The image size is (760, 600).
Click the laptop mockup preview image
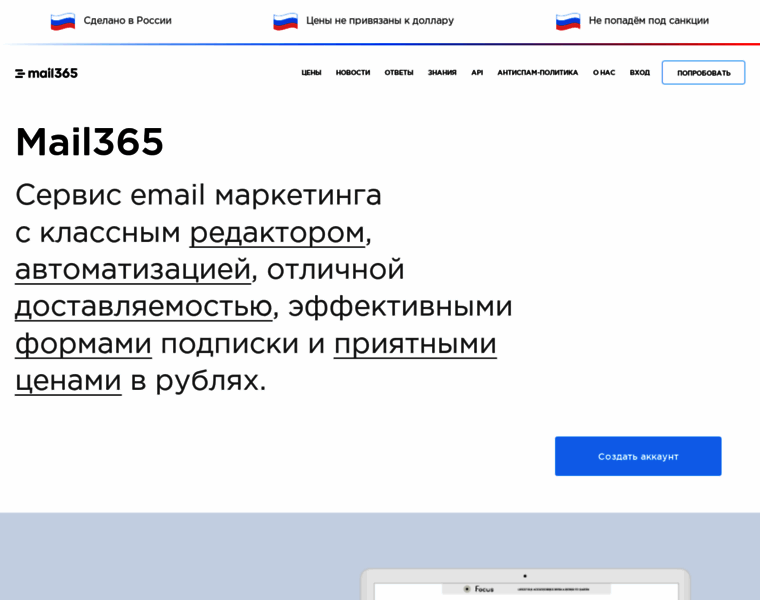[x=525, y=584]
